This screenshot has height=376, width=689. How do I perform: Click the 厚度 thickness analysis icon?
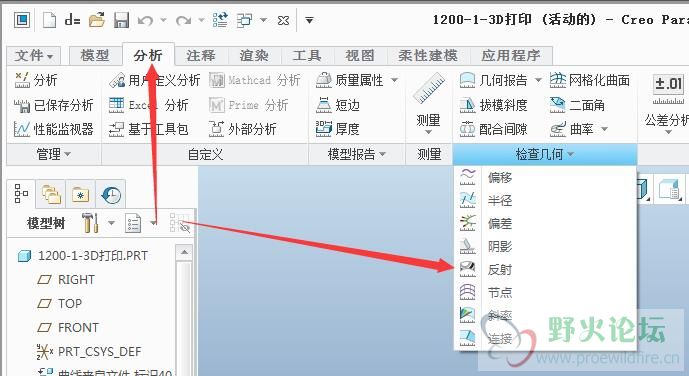click(x=324, y=129)
